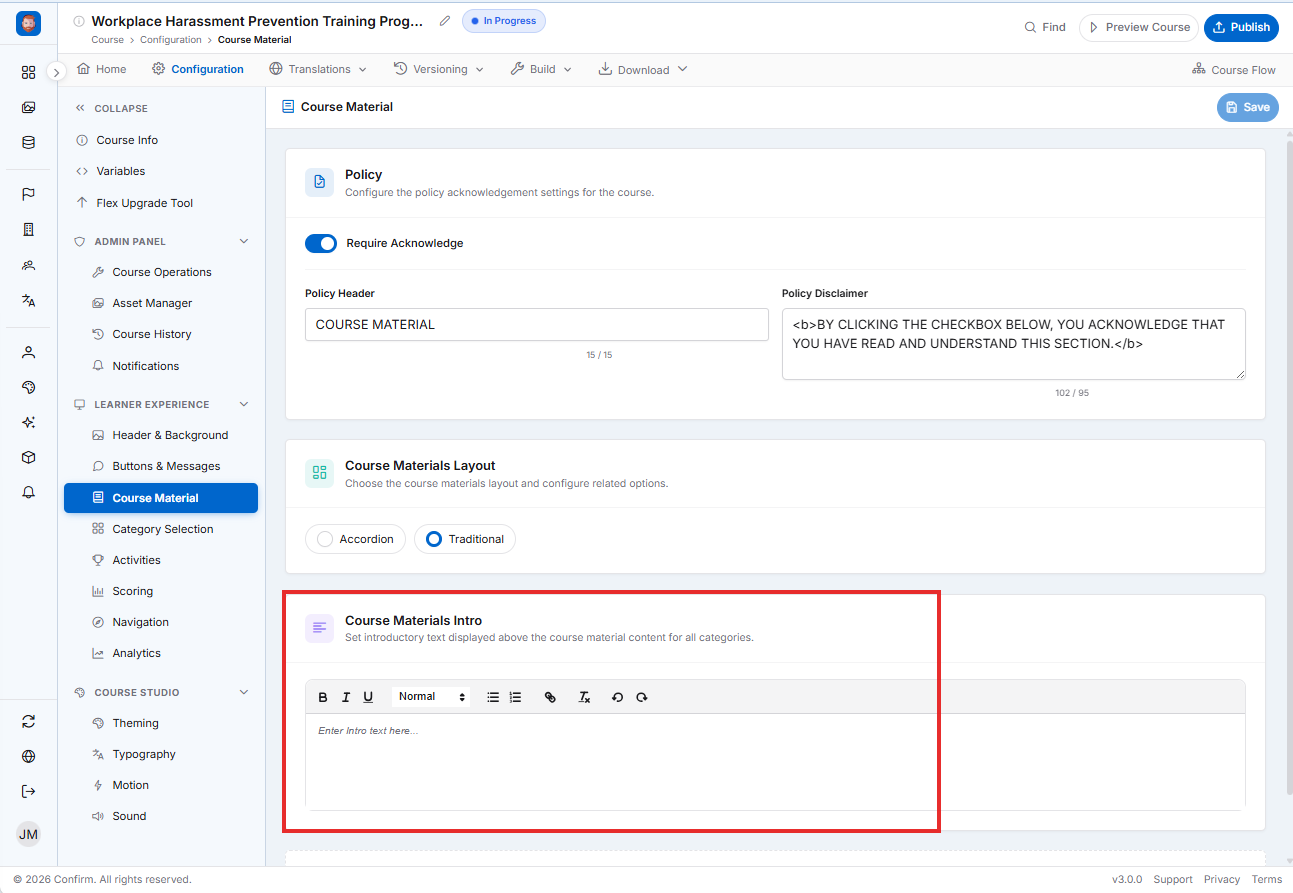Go to Category Selection in sidebar
1293x893 pixels.
[162, 529]
